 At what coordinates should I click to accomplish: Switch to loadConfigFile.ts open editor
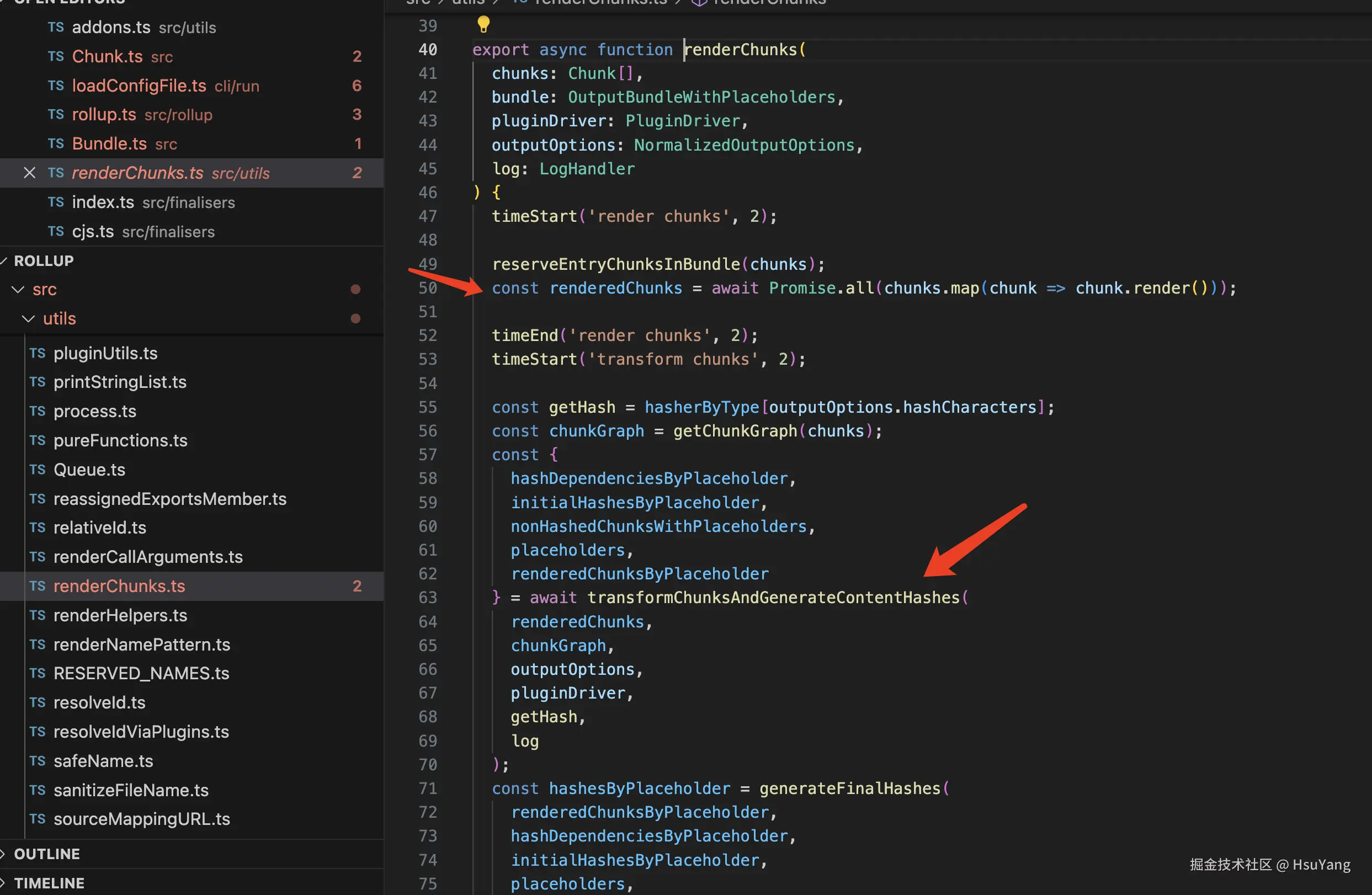tap(139, 86)
